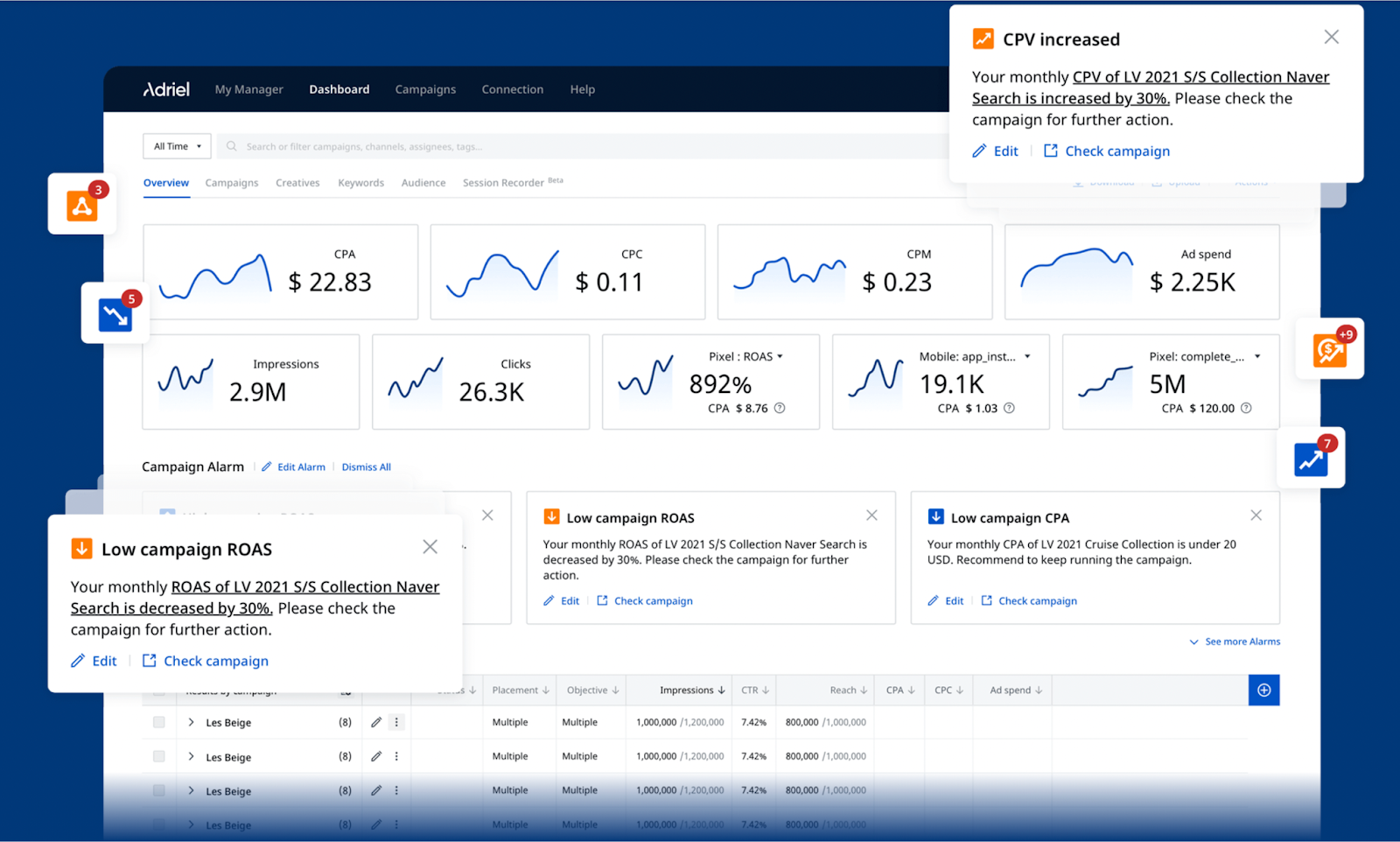Switch to the Audience tab

[423, 183]
